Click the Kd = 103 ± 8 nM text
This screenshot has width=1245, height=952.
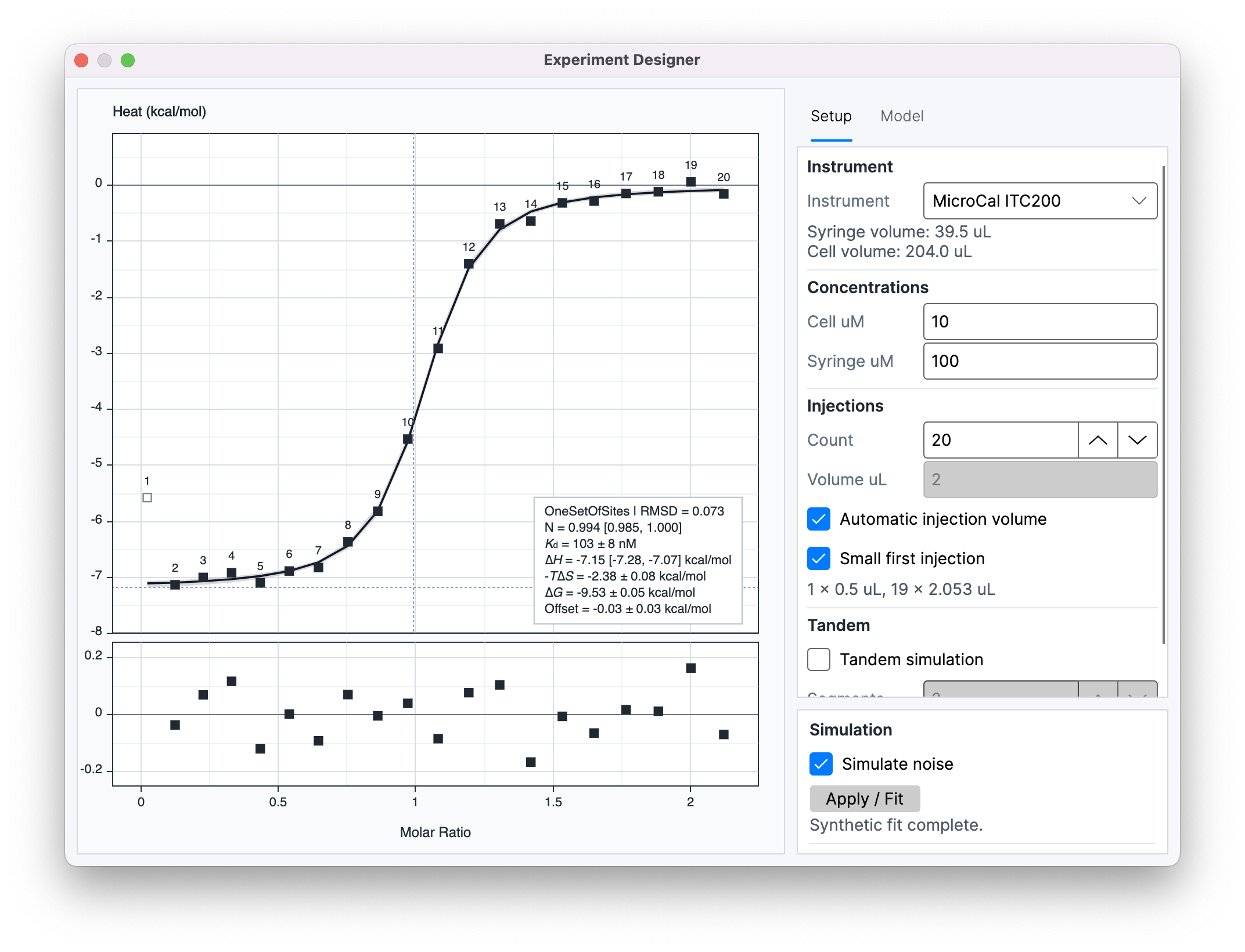[x=590, y=544]
